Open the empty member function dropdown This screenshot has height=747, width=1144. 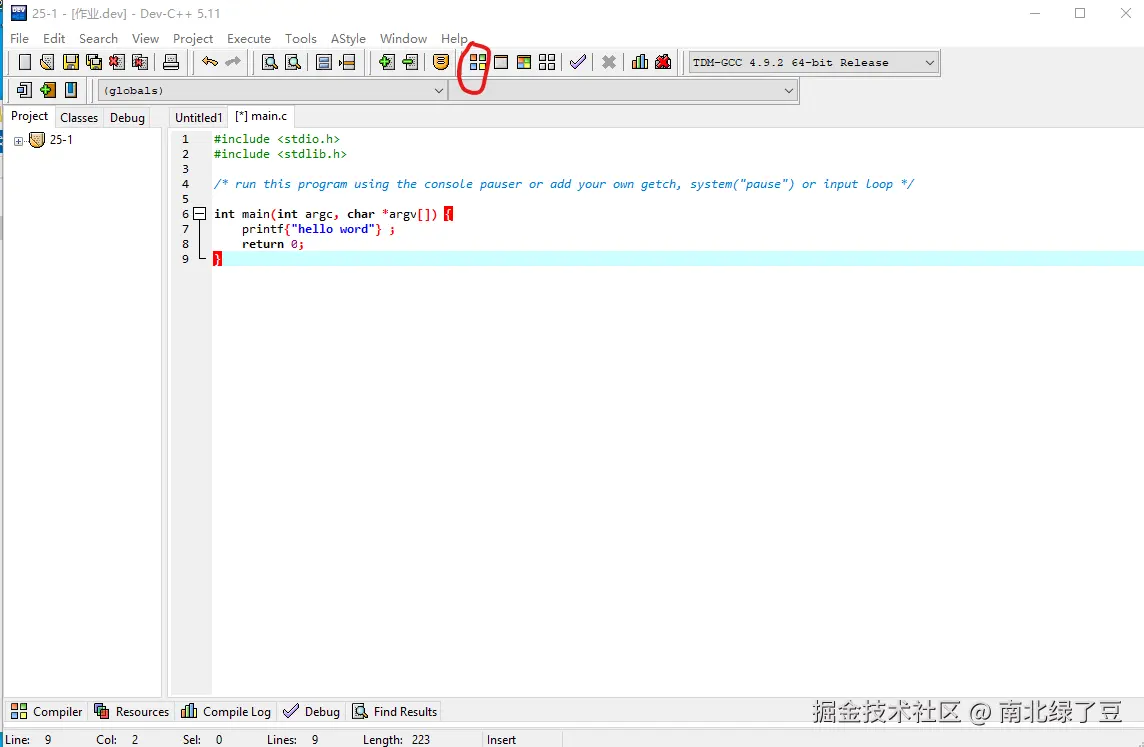[x=789, y=90]
